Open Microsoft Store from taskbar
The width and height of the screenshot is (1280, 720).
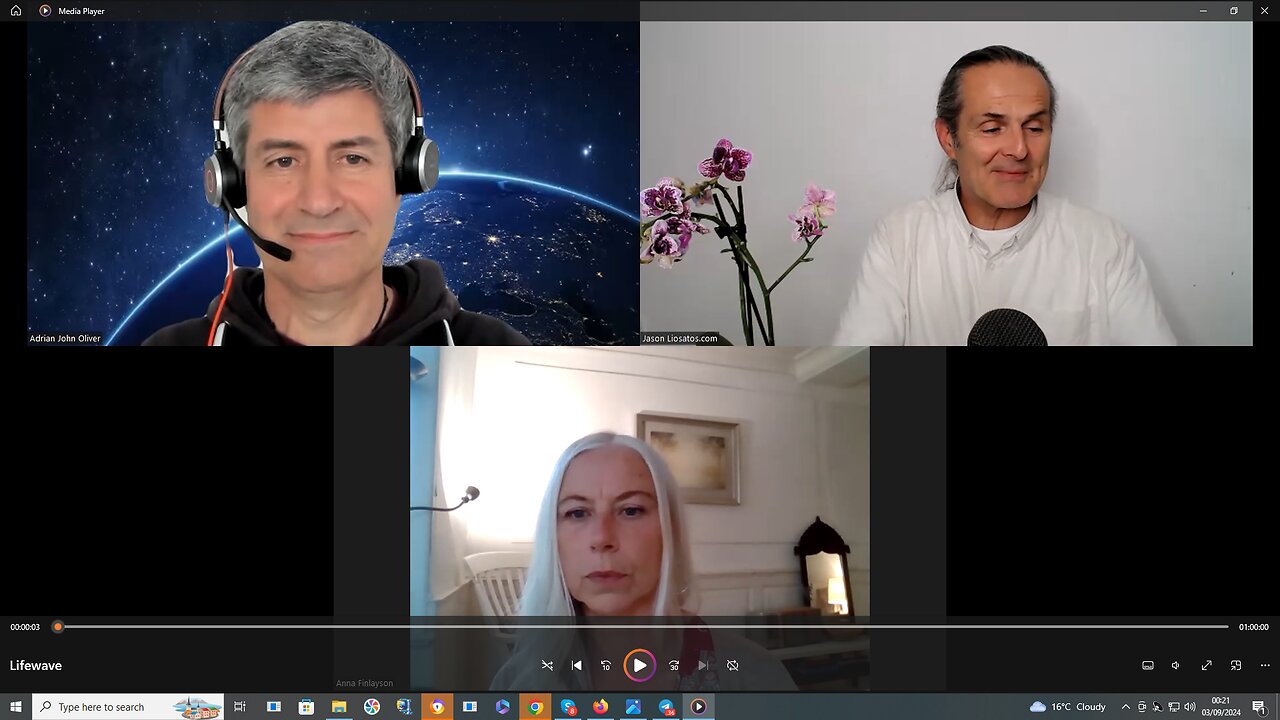[306, 707]
